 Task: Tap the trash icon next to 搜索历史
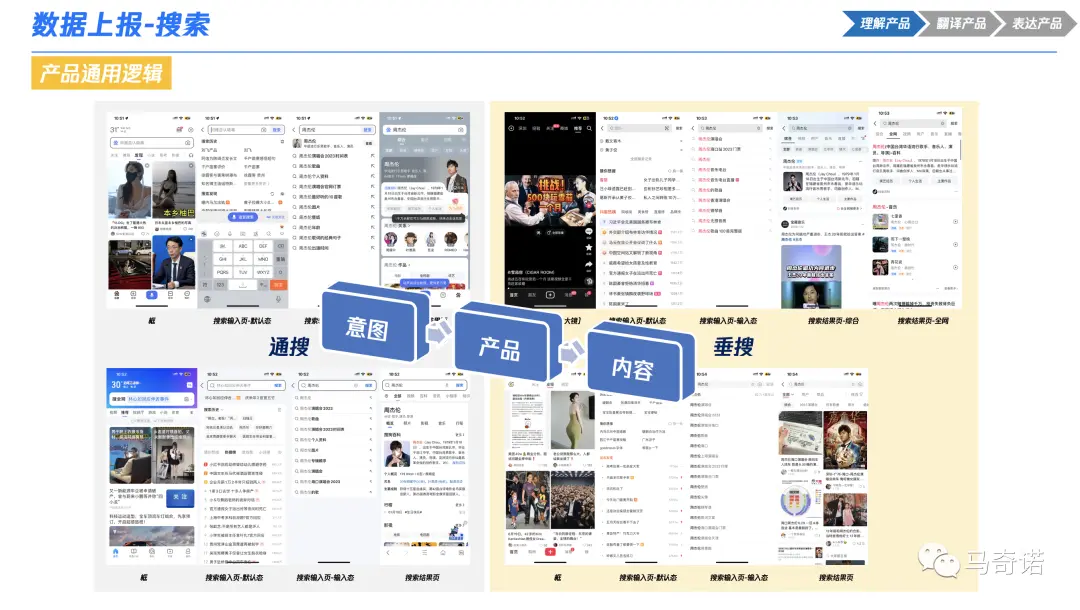[x=282, y=141]
